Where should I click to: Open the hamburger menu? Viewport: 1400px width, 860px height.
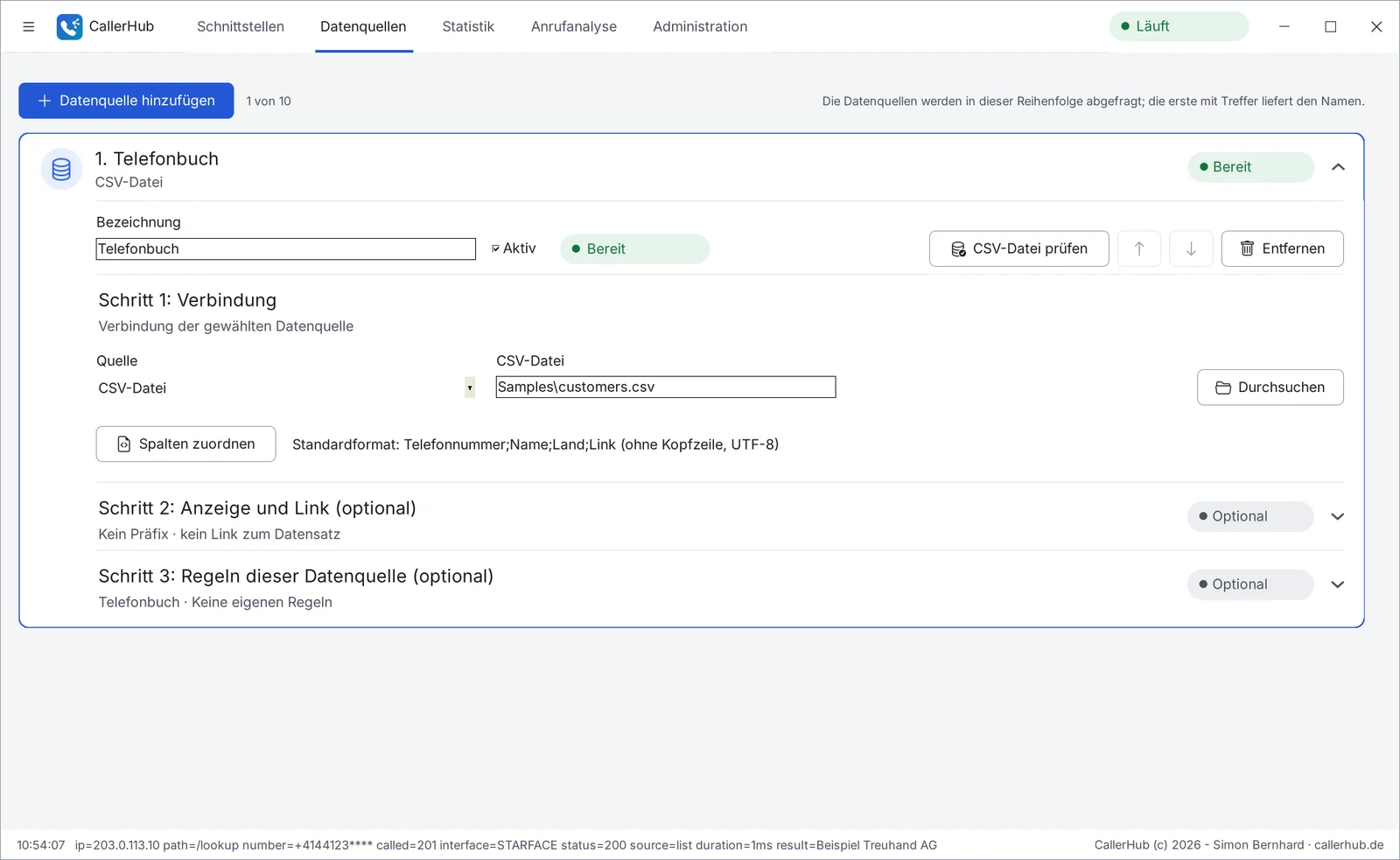click(28, 26)
